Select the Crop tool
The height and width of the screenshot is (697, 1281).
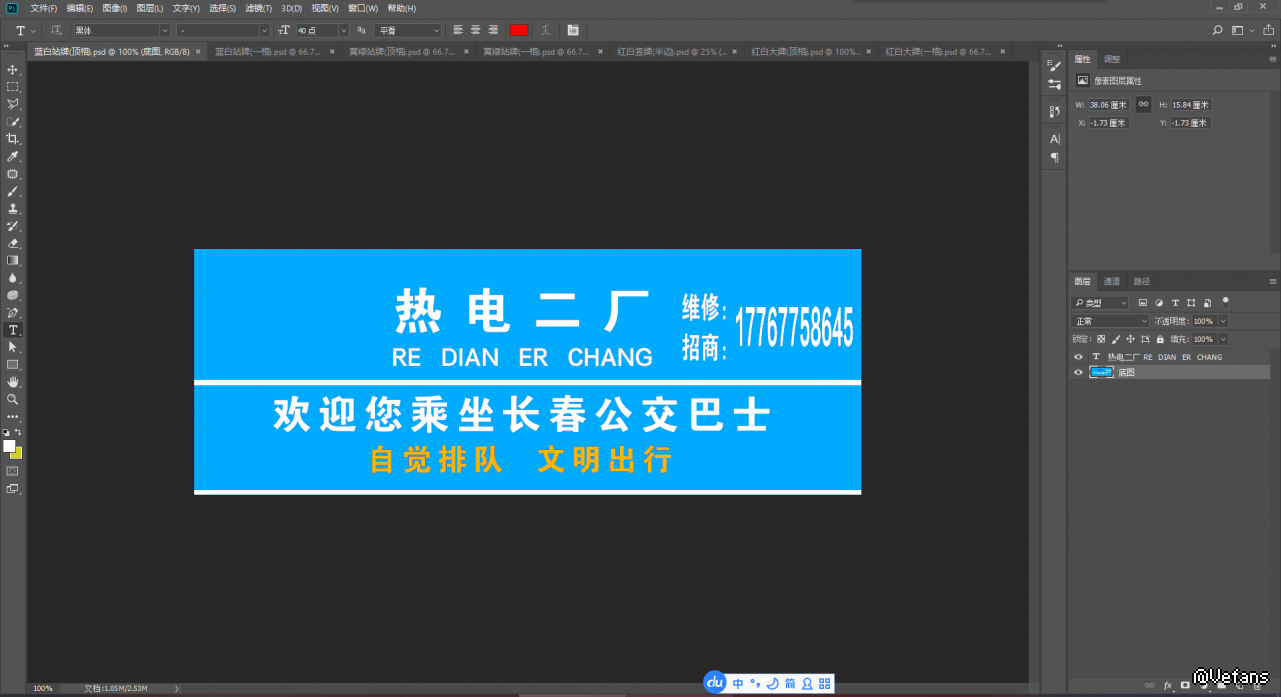coord(13,139)
